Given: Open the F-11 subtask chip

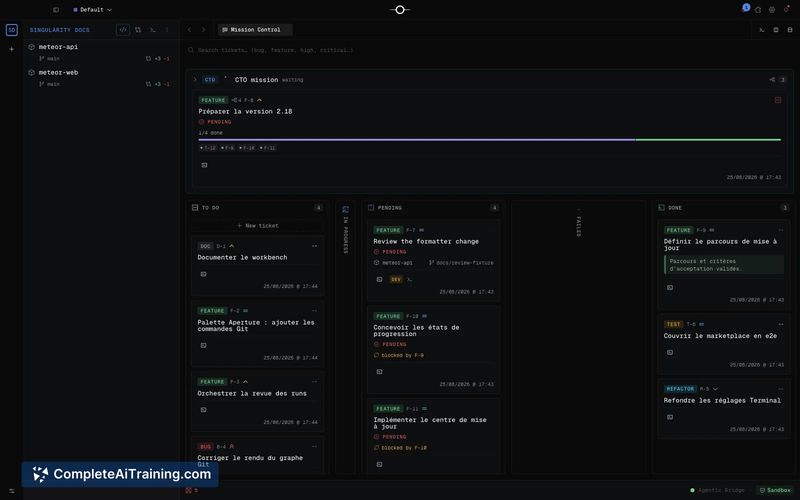Looking at the screenshot, I should tap(267, 148).
